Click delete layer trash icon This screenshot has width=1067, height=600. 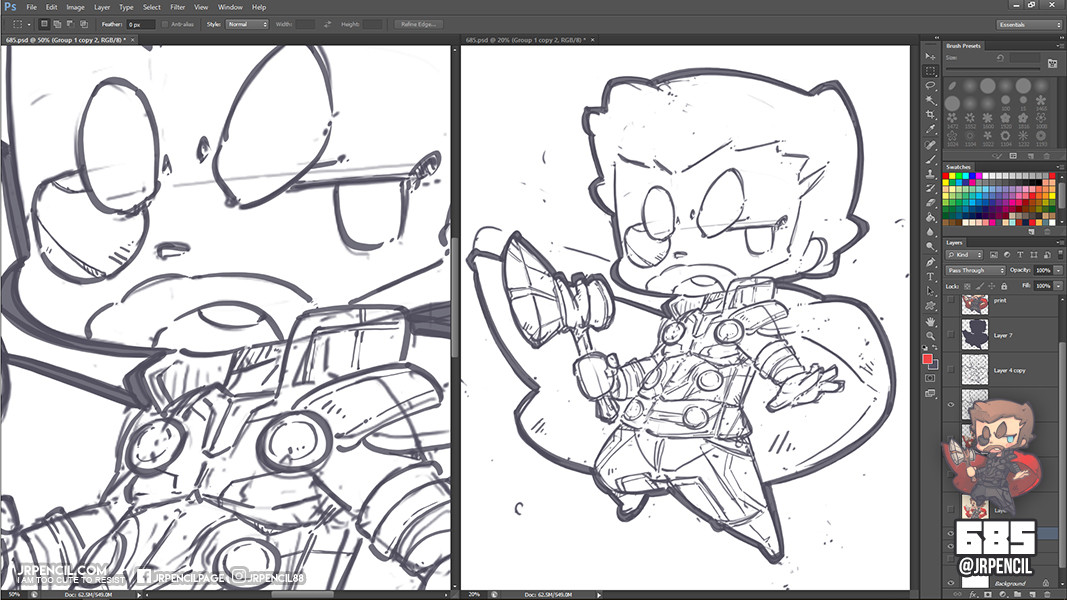1047,595
